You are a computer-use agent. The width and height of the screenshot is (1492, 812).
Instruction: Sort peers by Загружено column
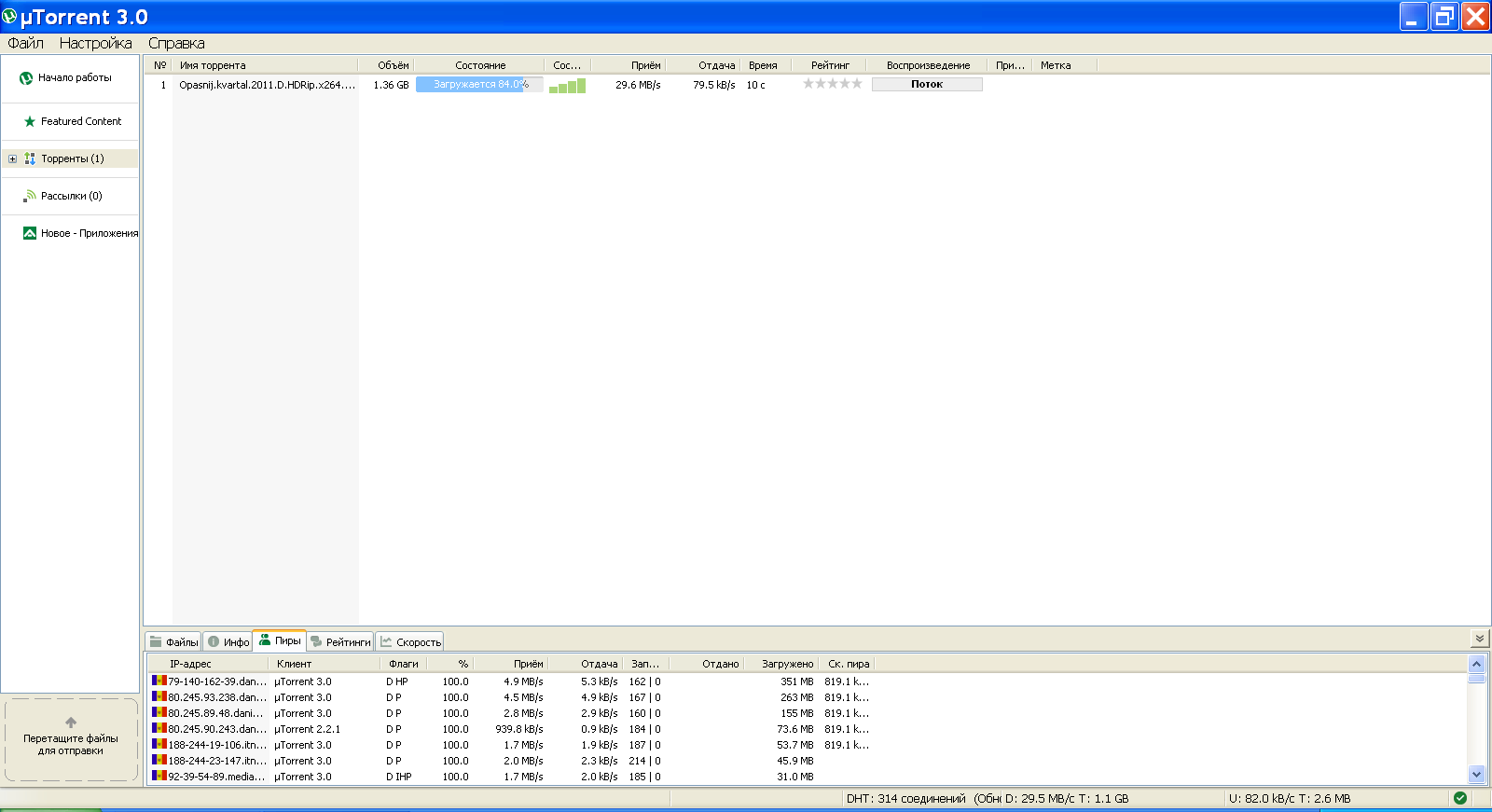click(781, 664)
